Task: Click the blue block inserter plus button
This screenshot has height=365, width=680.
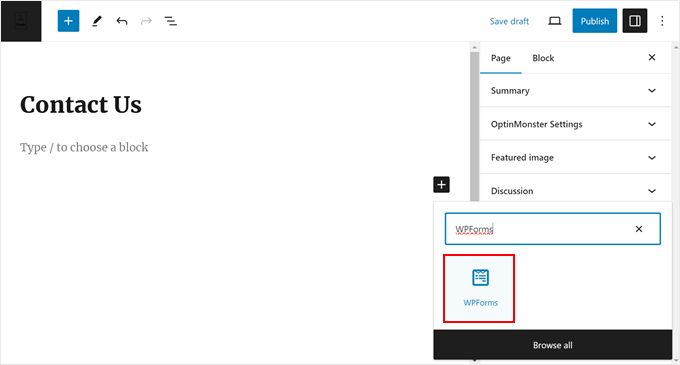Action: [68, 21]
